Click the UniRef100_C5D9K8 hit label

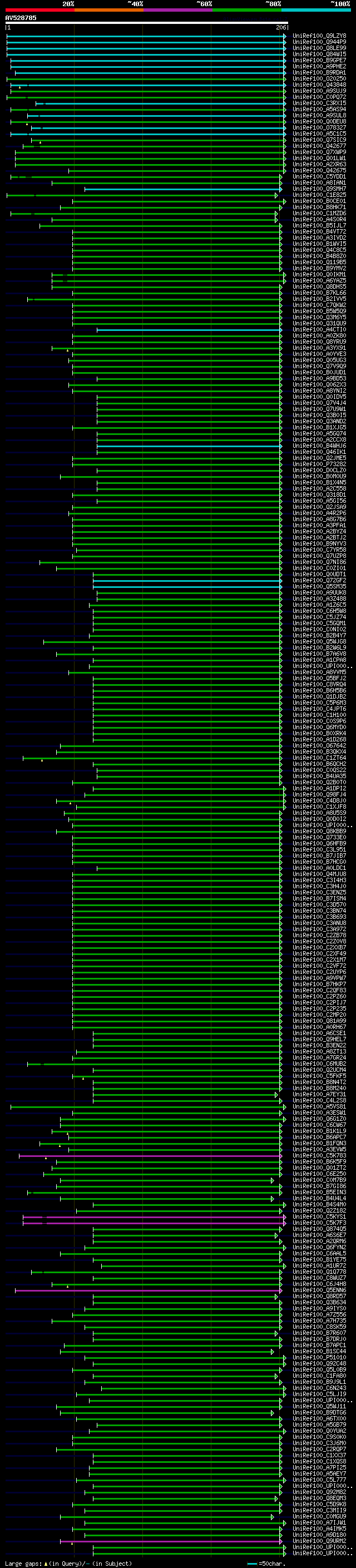(319, 1505)
